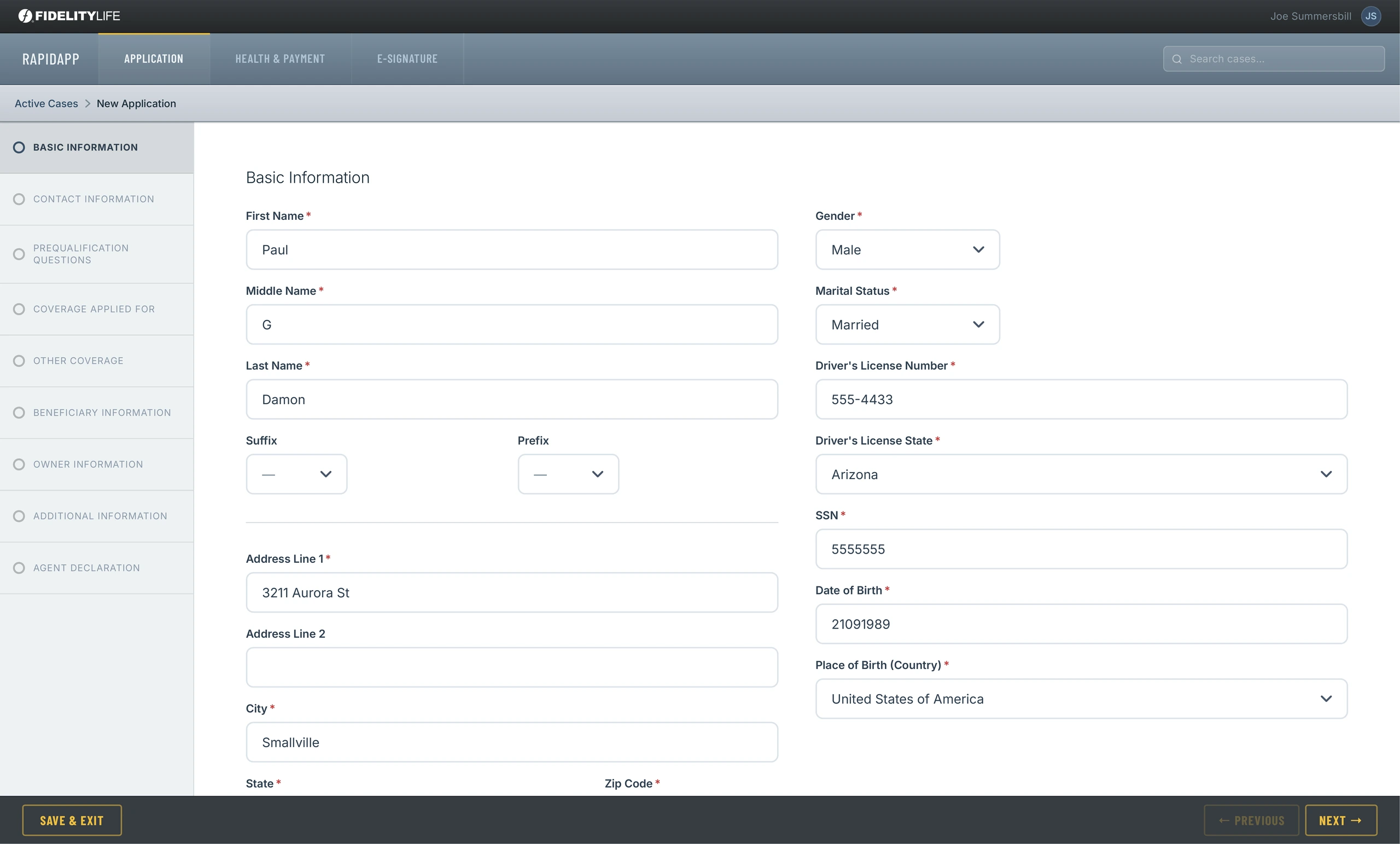Go to Active Cases breadcrumb link
This screenshot has width=1400, height=844.
pyautogui.click(x=46, y=103)
